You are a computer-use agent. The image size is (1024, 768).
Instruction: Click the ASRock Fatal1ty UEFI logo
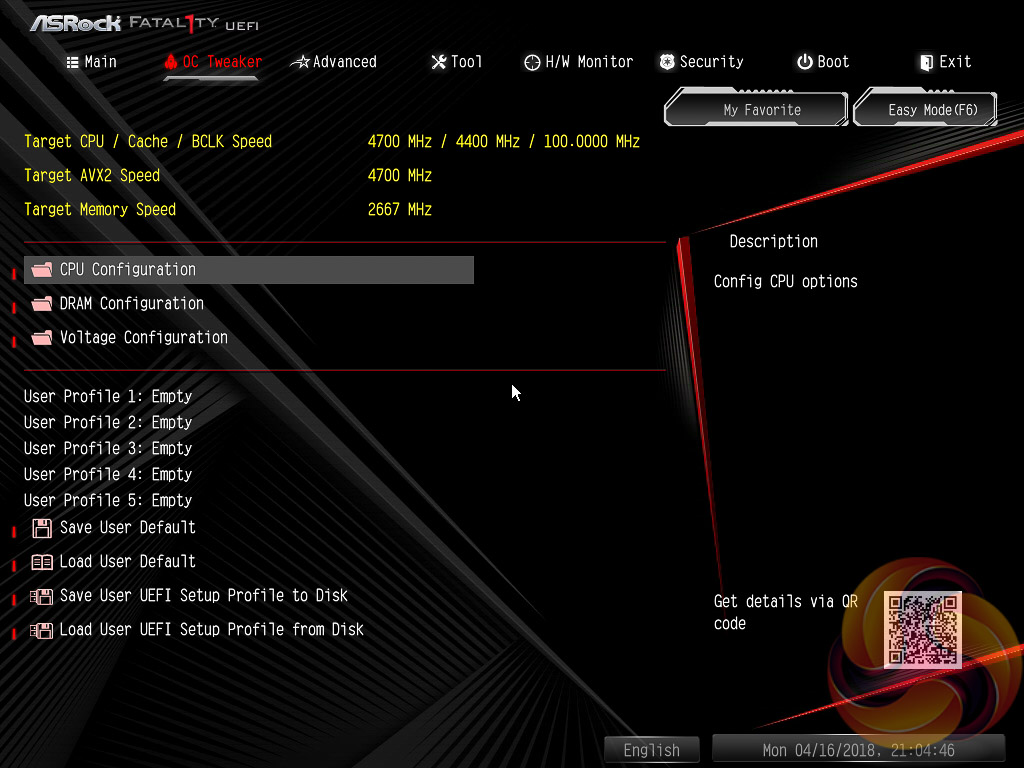tap(144, 24)
